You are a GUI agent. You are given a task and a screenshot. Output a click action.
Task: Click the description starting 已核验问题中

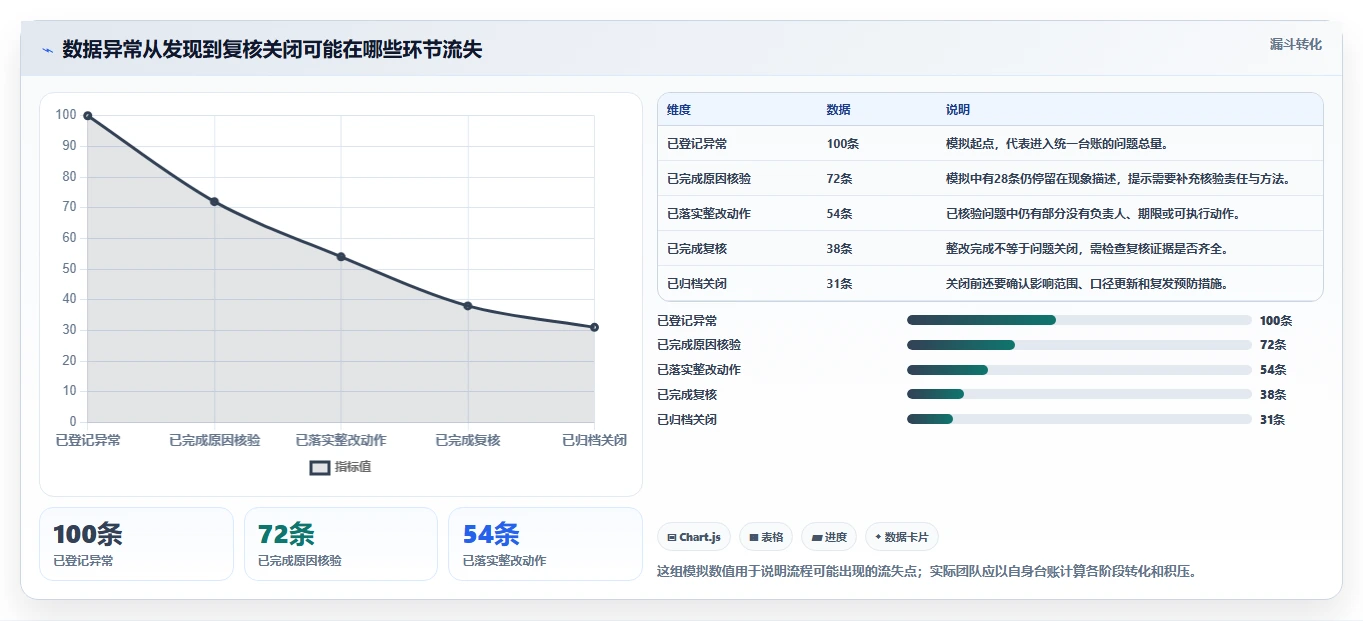(1093, 214)
